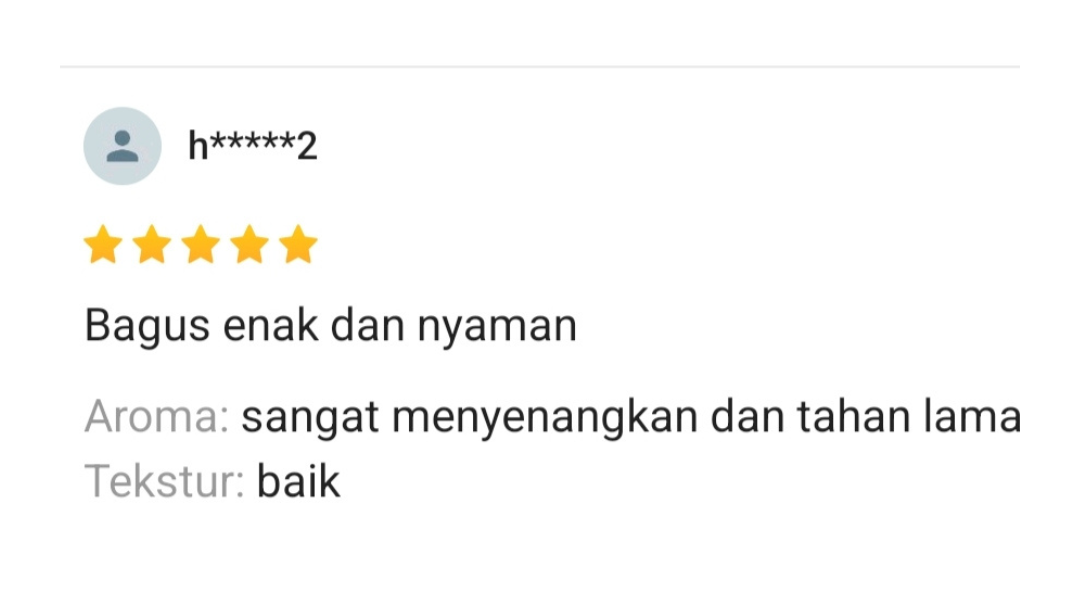Screen dimensions: 1080x600
Task: Click the fifth yellow rating star
Action: pos(298,245)
